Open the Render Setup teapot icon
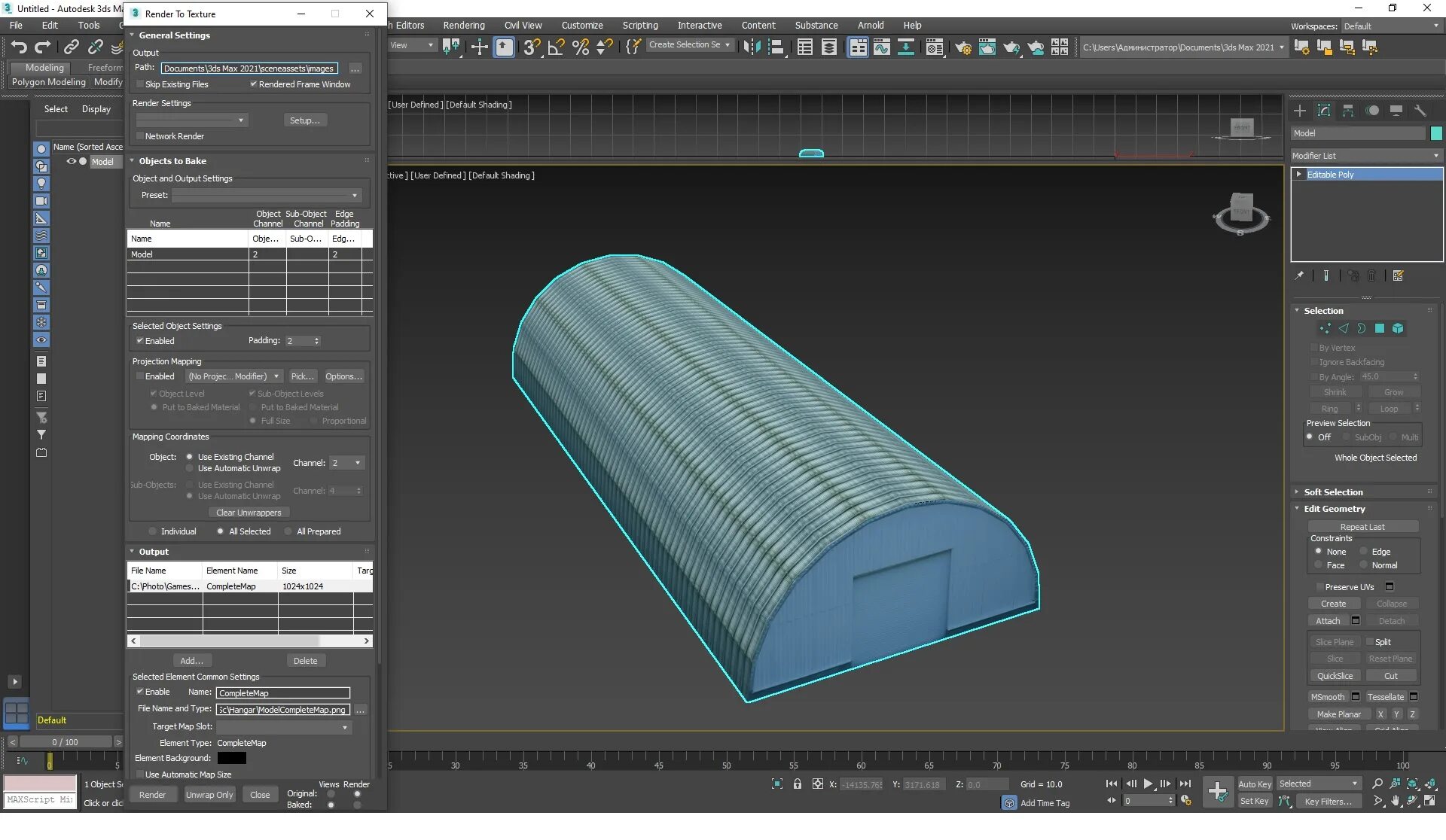 tap(962, 47)
